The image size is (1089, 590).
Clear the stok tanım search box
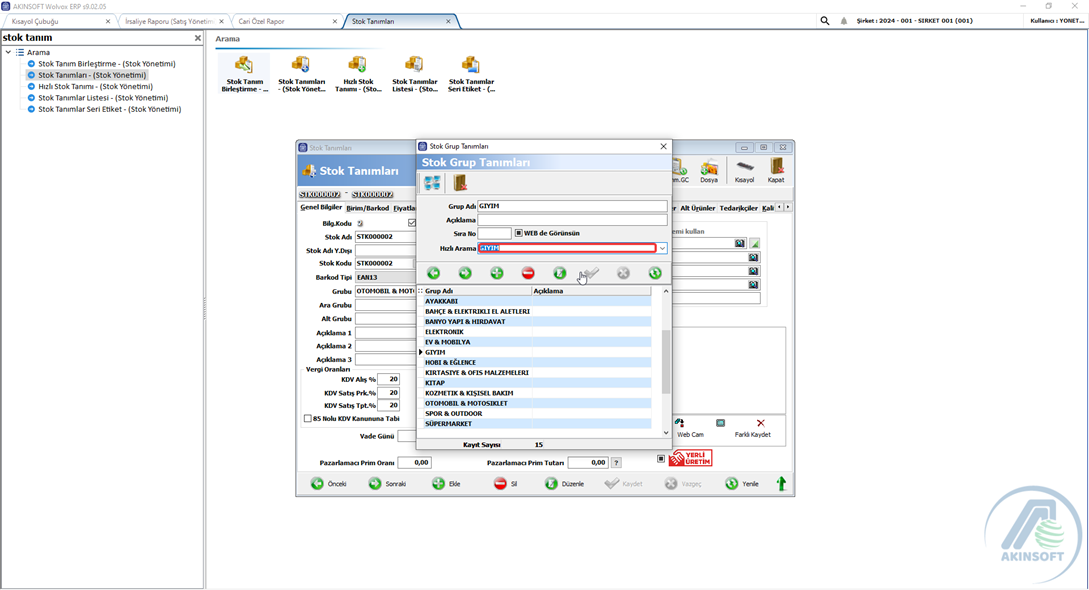pos(197,38)
